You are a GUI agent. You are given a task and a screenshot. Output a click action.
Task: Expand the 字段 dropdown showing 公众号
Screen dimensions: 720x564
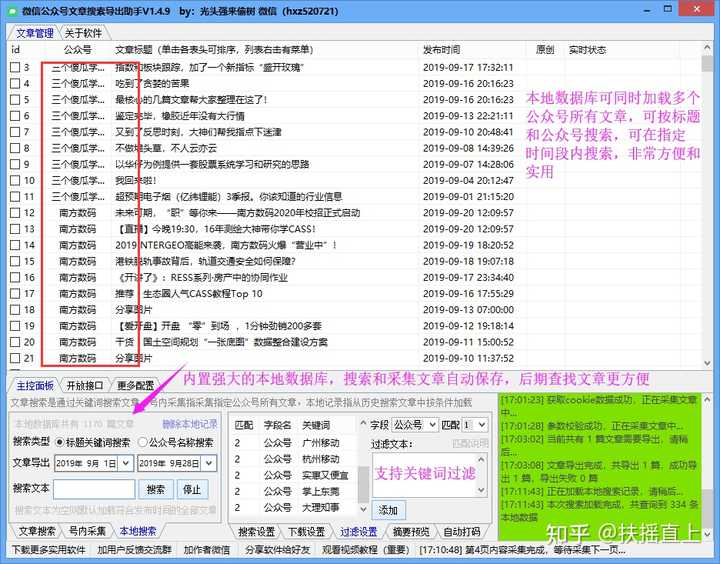coord(416,425)
